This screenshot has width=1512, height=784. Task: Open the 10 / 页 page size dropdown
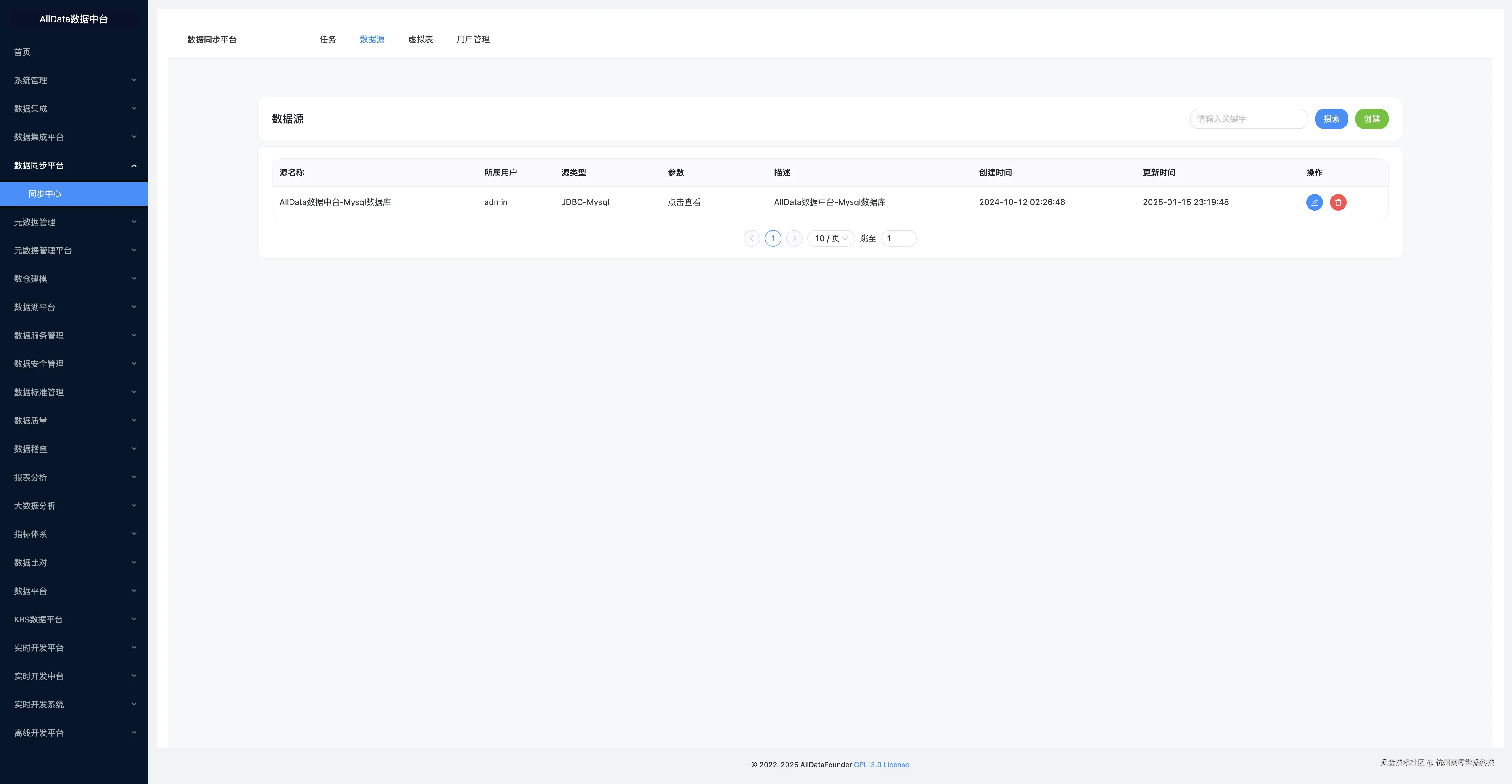pos(830,238)
